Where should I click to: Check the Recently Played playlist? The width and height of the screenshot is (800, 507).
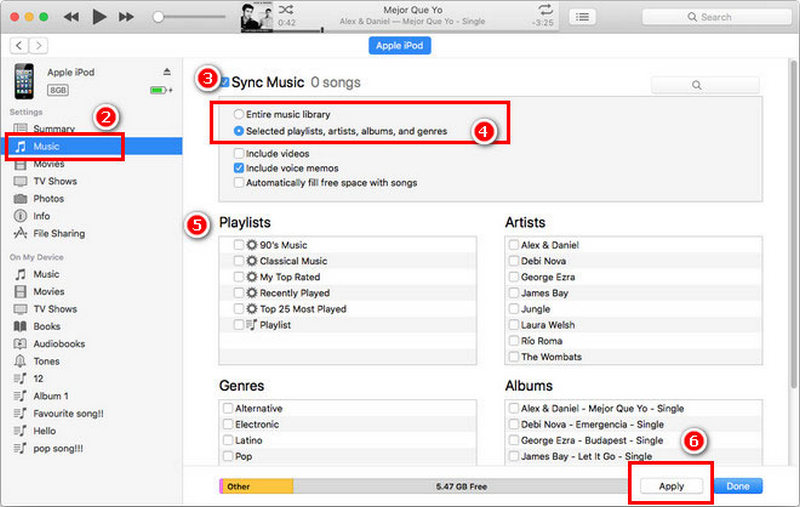(238, 293)
